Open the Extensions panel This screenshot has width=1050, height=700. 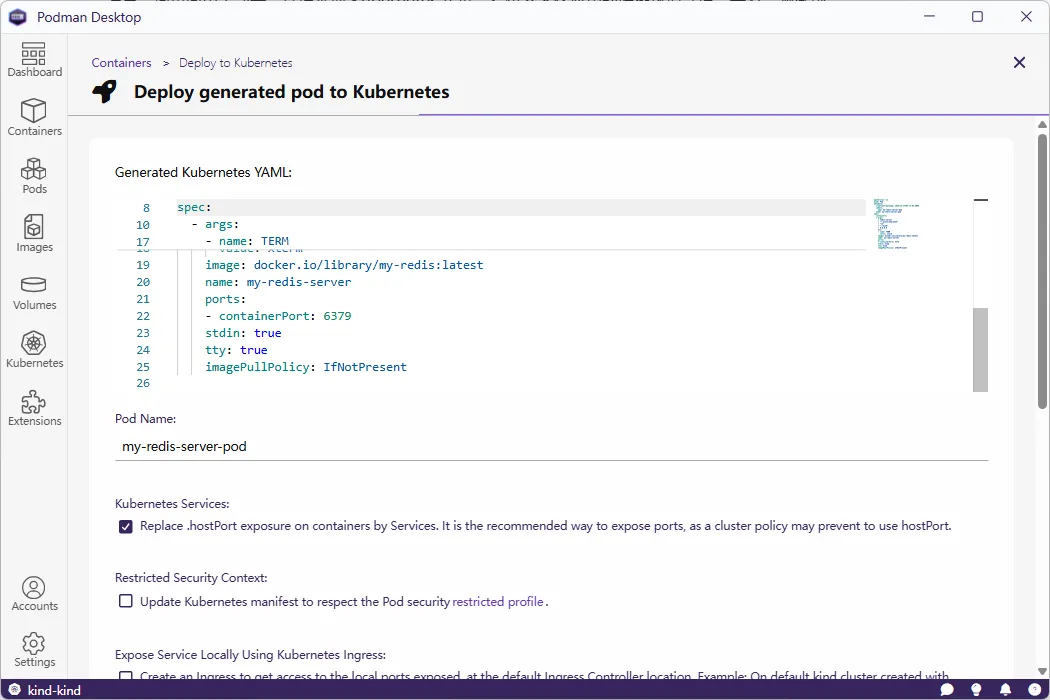coord(34,407)
